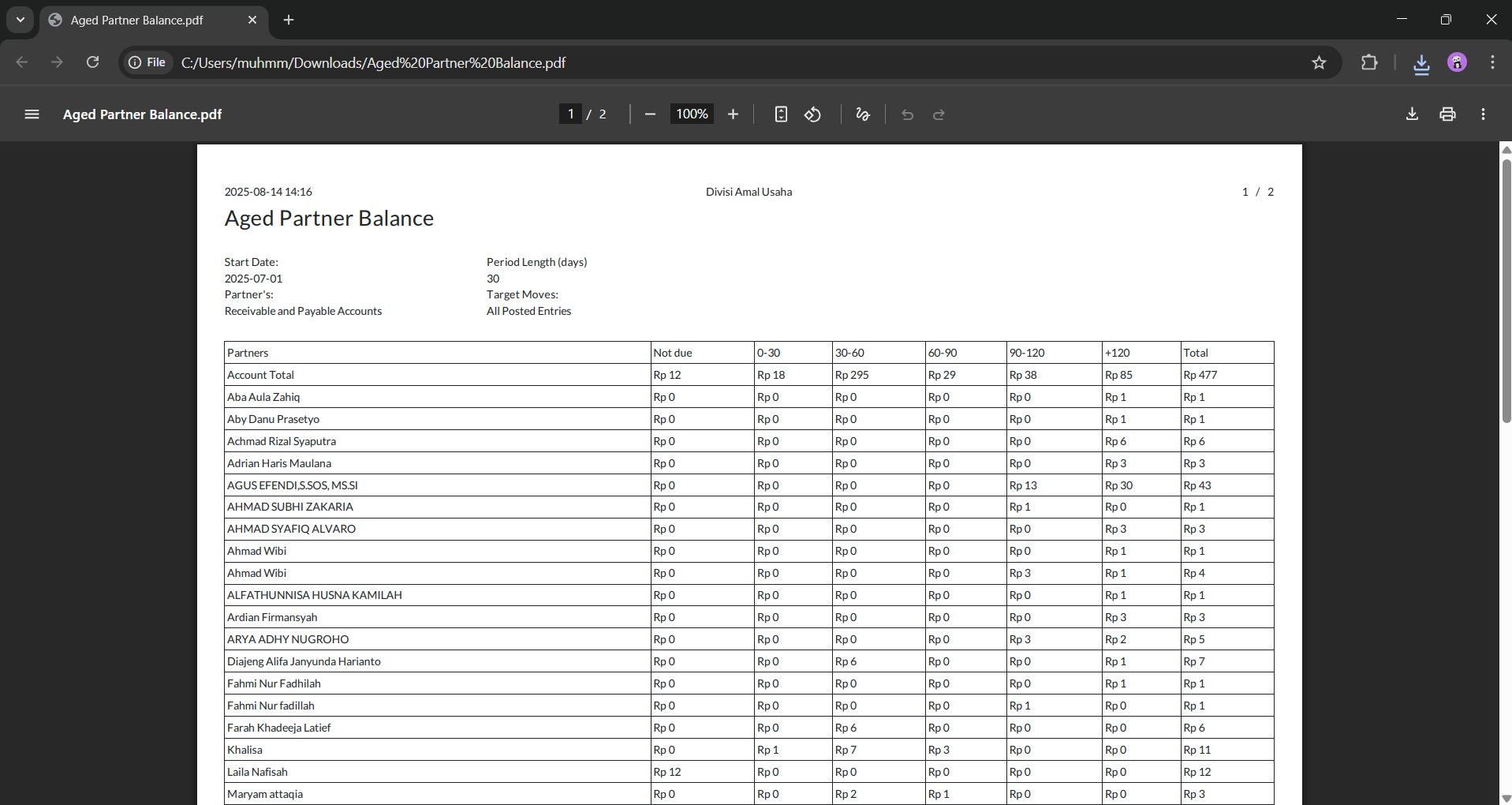
Task: Click the page number input field
Action: [x=570, y=114]
